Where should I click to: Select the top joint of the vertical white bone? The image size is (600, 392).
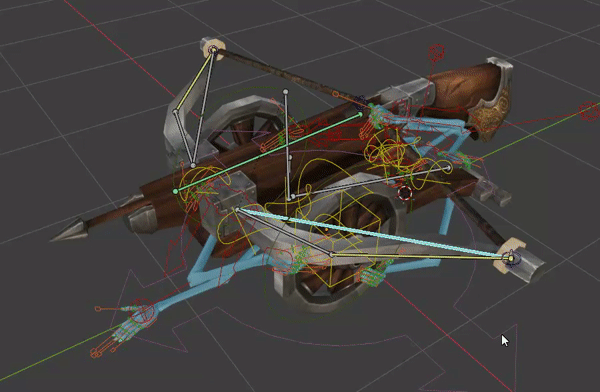click(x=285, y=92)
